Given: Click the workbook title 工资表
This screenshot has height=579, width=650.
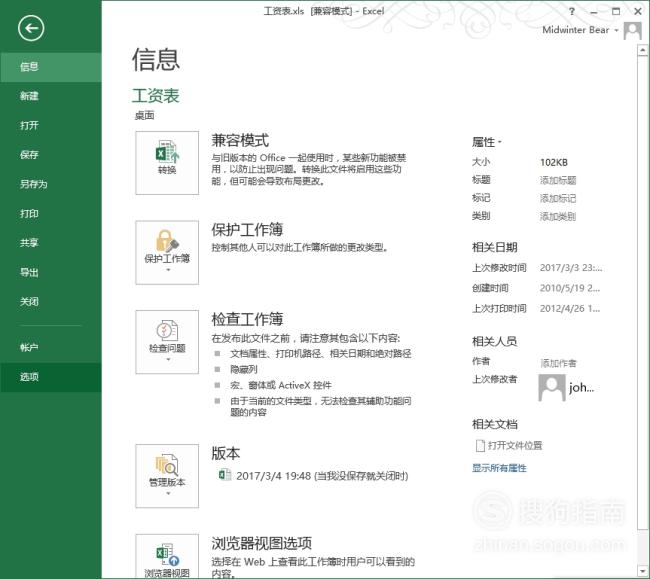Looking at the screenshot, I should pos(155,96).
